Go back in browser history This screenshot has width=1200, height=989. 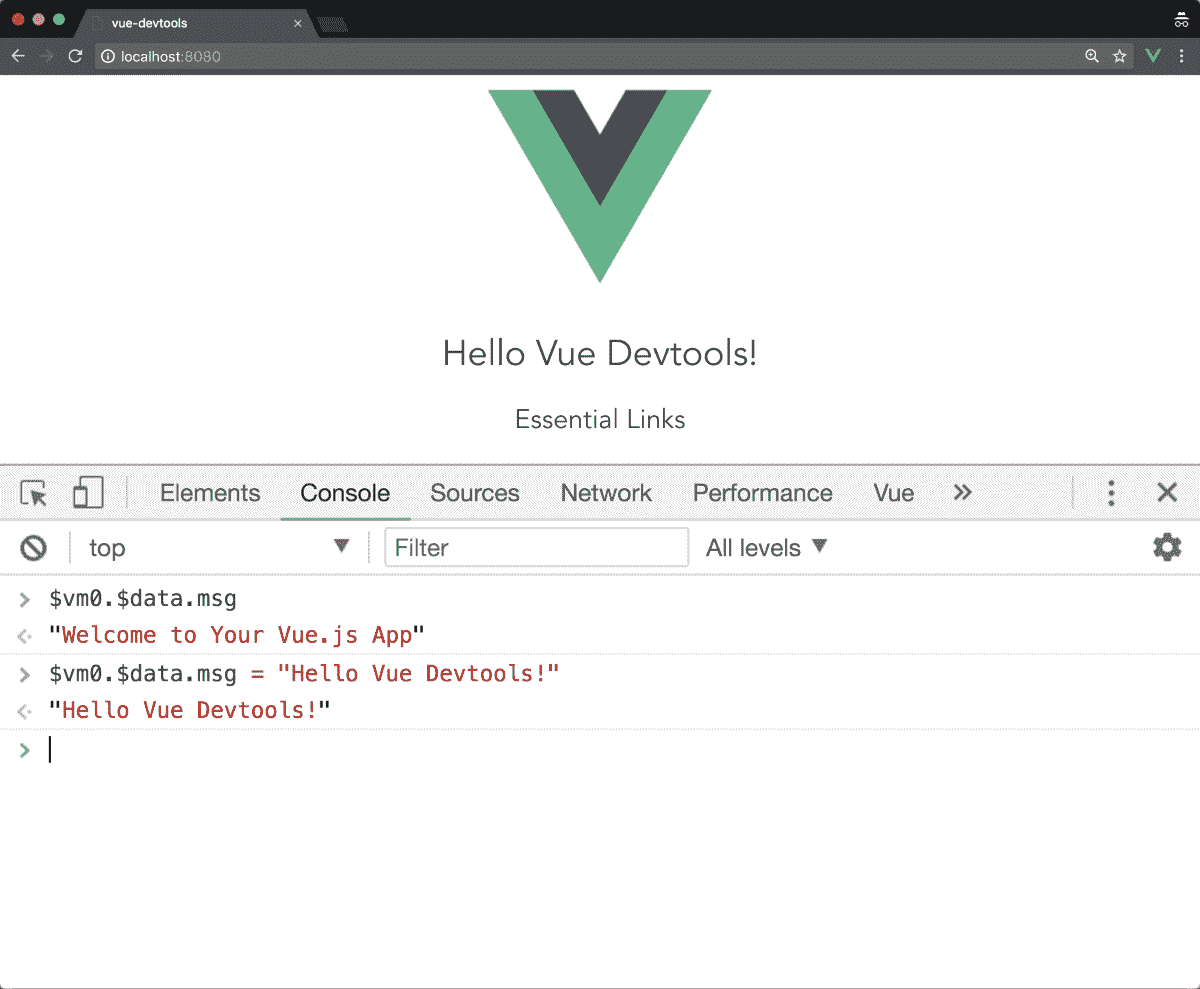(x=18, y=56)
